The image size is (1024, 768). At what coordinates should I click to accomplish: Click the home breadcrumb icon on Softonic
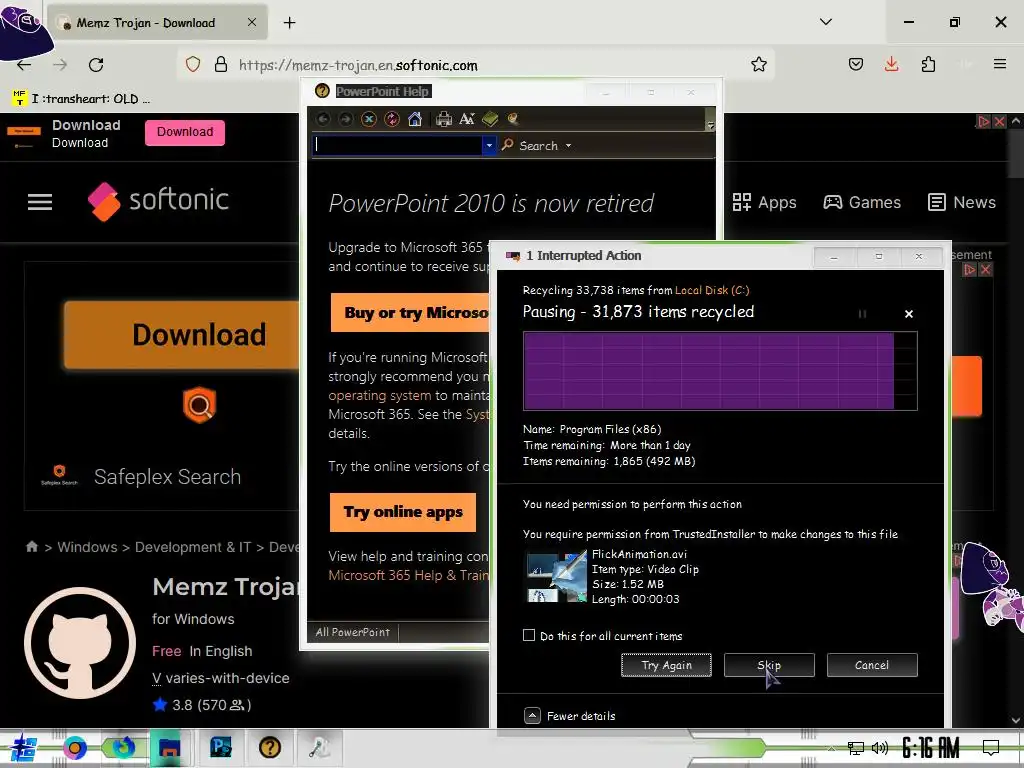pyautogui.click(x=31, y=547)
